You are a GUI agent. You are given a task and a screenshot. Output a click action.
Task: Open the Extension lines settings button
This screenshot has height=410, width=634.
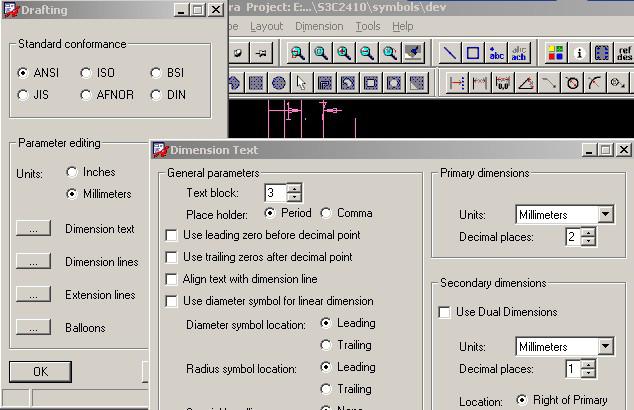[x=34, y=295]
